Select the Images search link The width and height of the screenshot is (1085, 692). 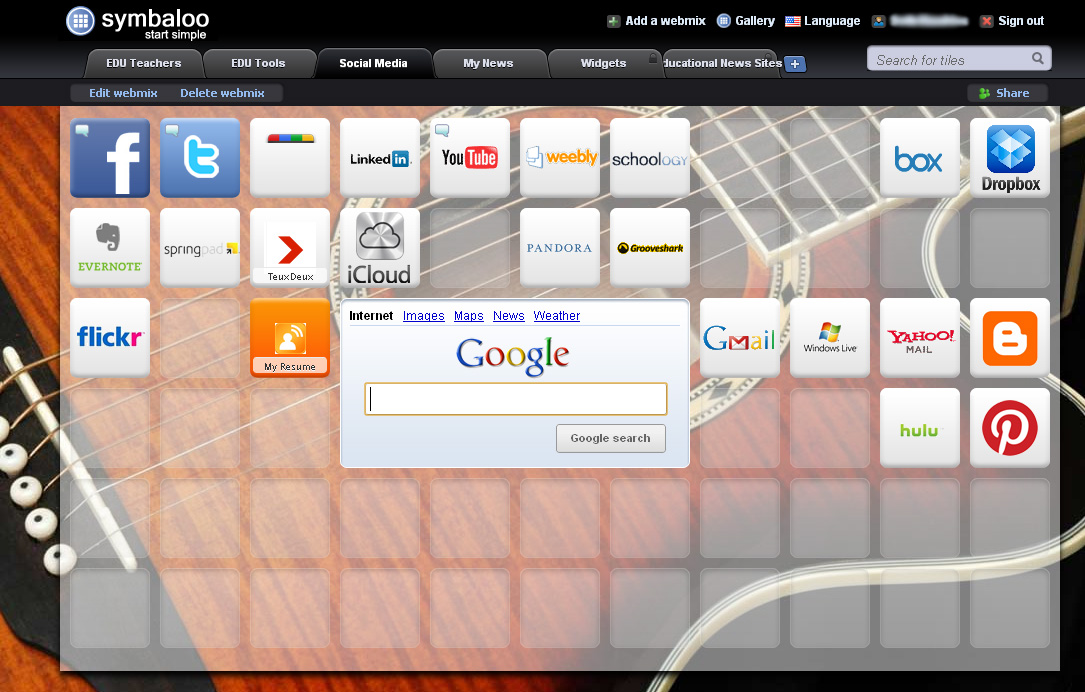(x=423, y=316)
